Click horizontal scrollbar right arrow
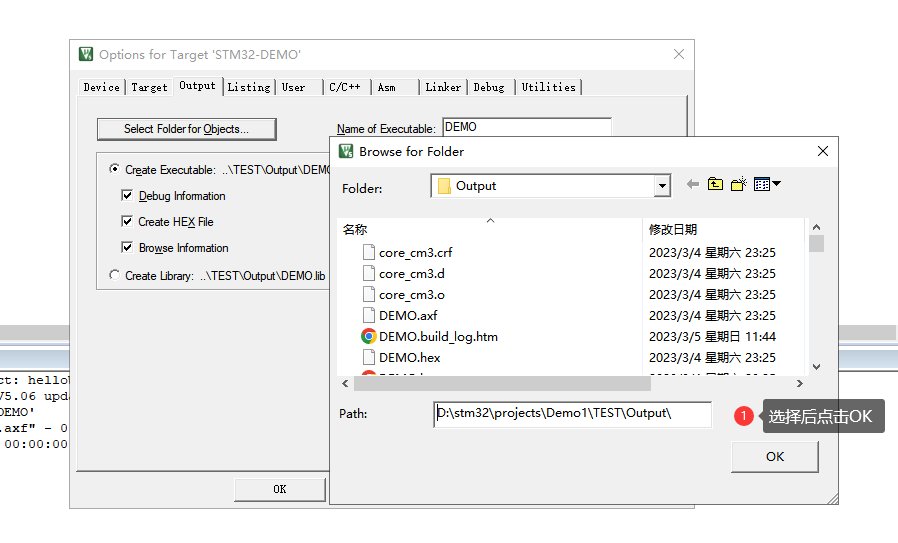Screen dimensions: 898x543 pos(799,383)
